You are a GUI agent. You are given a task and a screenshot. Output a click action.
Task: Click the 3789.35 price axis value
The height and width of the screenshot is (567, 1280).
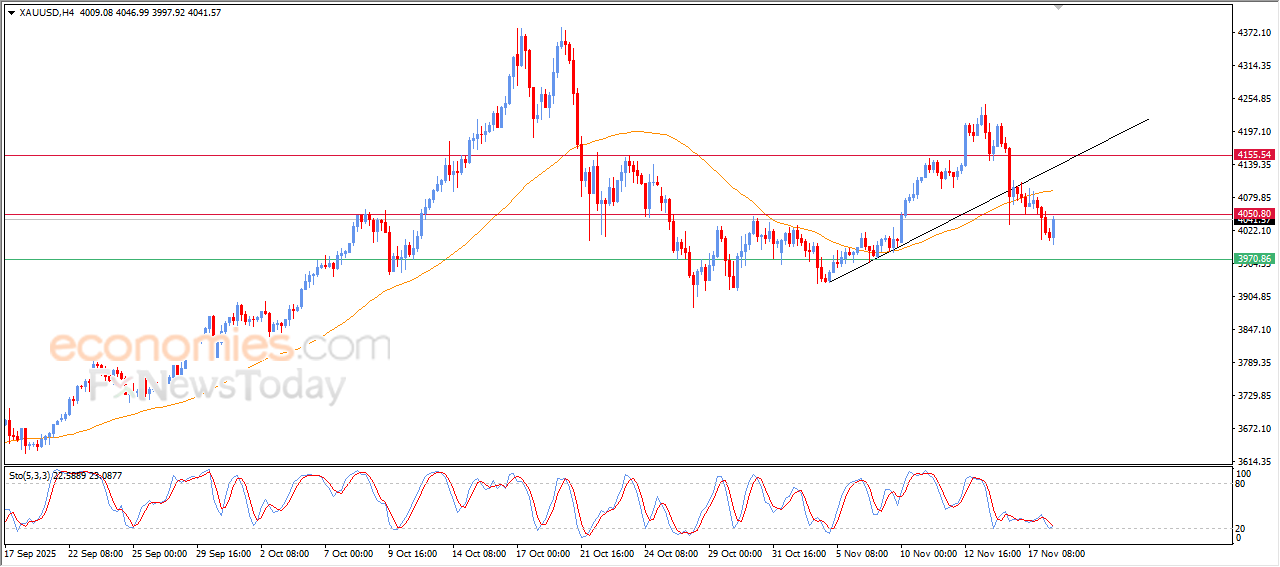click(1254, 363)
